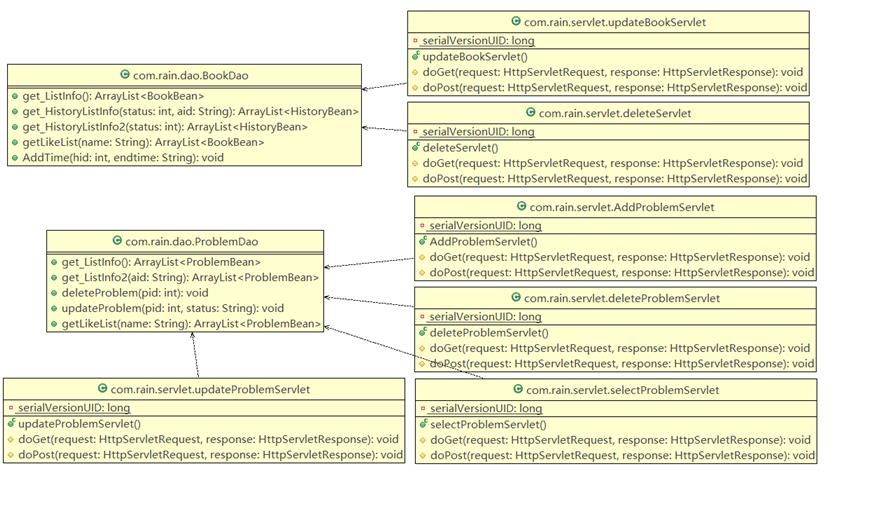878x522 pixels.
Task: Click the yellow protected icon of deleteServlet doGet
Action: (x=415, y=164)
